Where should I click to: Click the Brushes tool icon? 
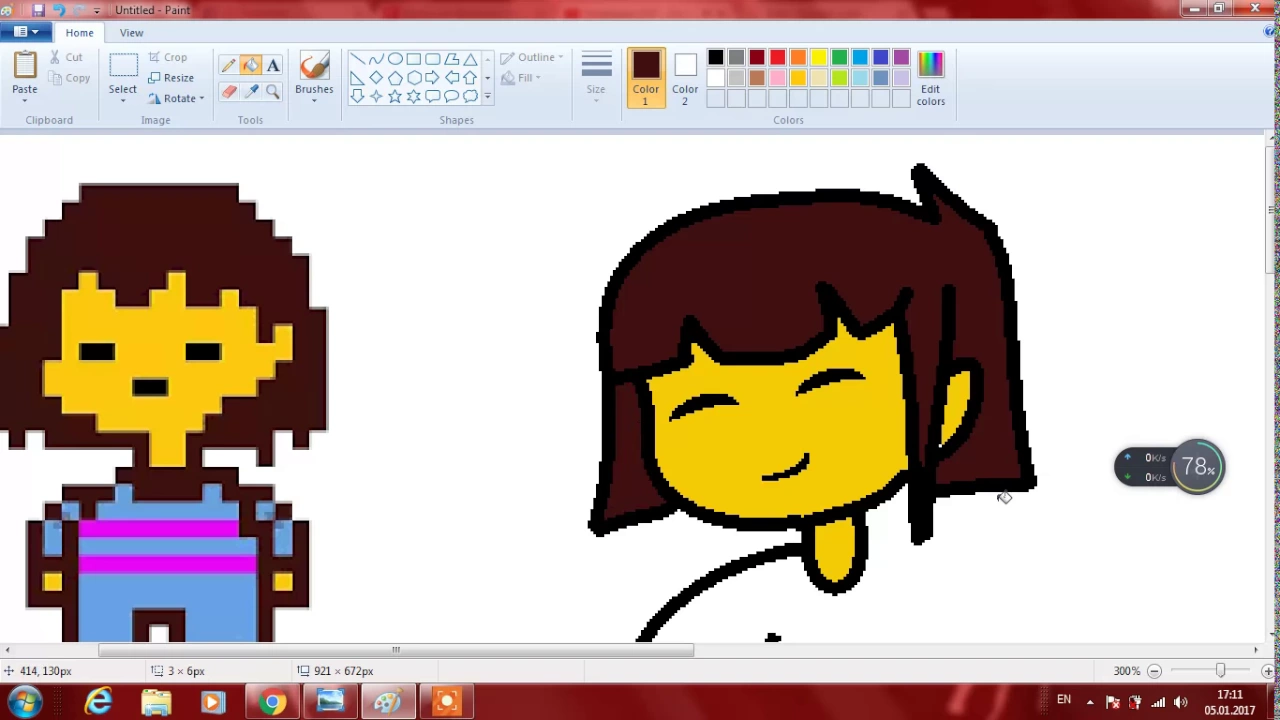click(314, 66)
